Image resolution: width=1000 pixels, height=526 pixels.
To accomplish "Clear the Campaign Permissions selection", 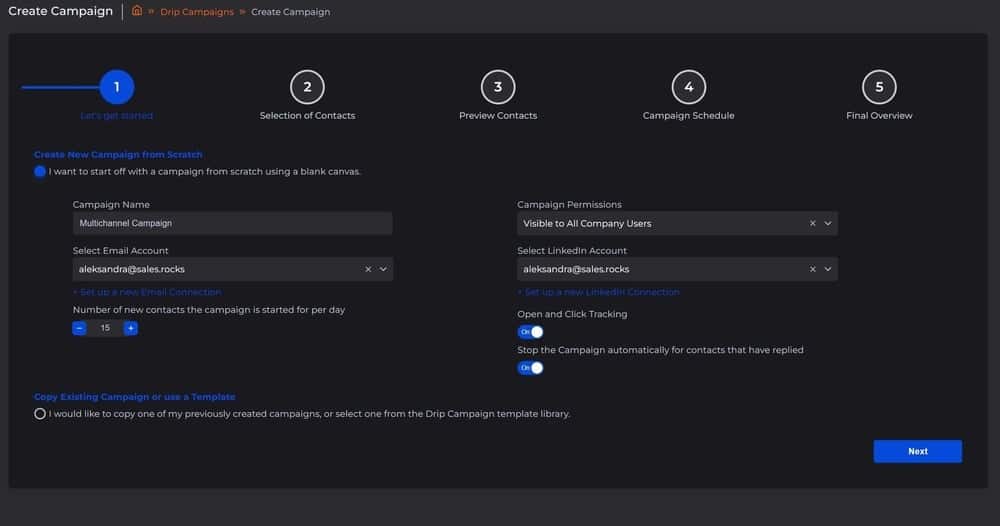I will 812,224.
